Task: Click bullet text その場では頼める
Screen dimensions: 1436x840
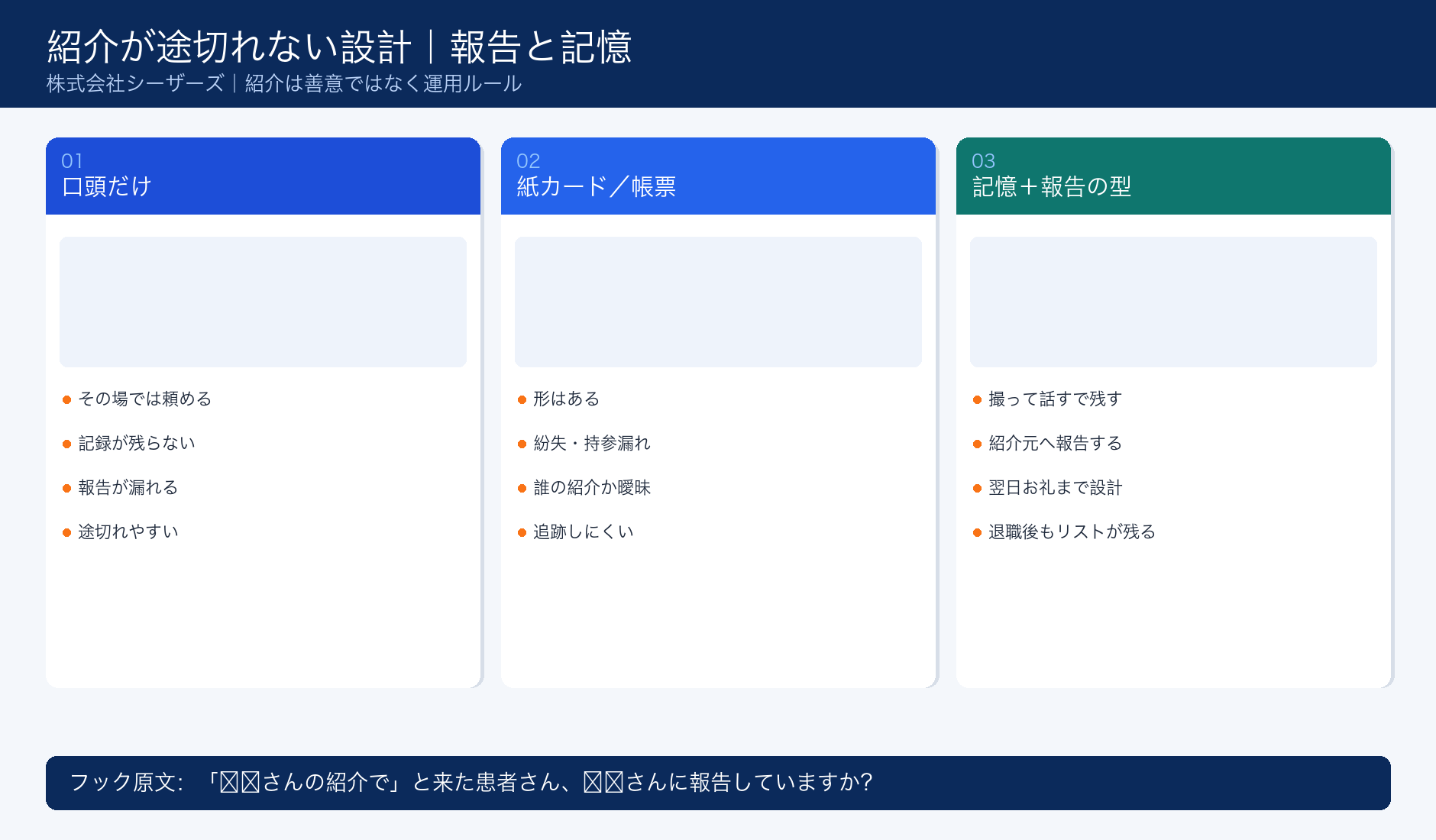Action: pyautogui.click(x=145, y=399)
